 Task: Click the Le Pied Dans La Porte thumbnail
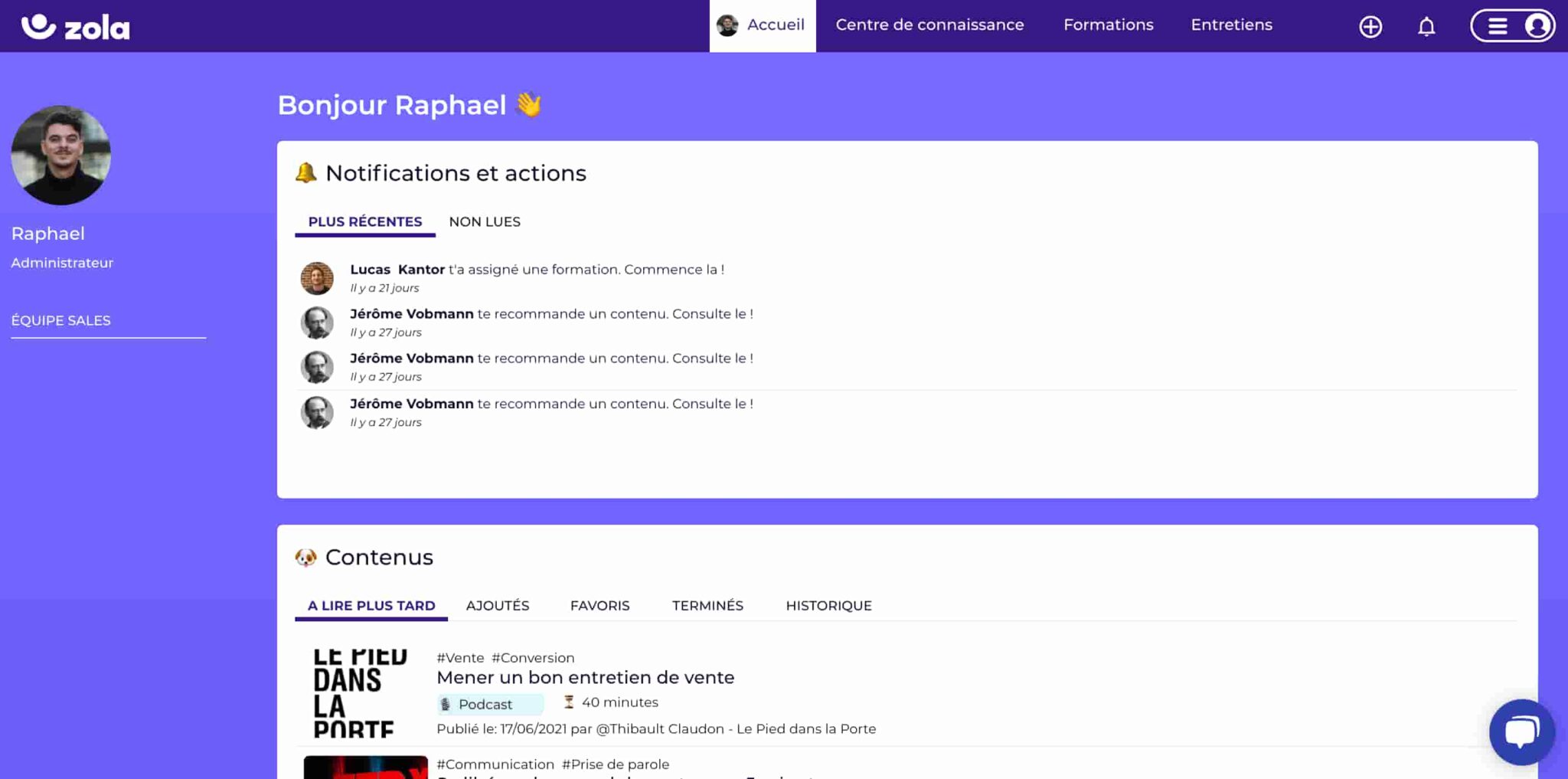pyautogui.click(x=360, y=693)
